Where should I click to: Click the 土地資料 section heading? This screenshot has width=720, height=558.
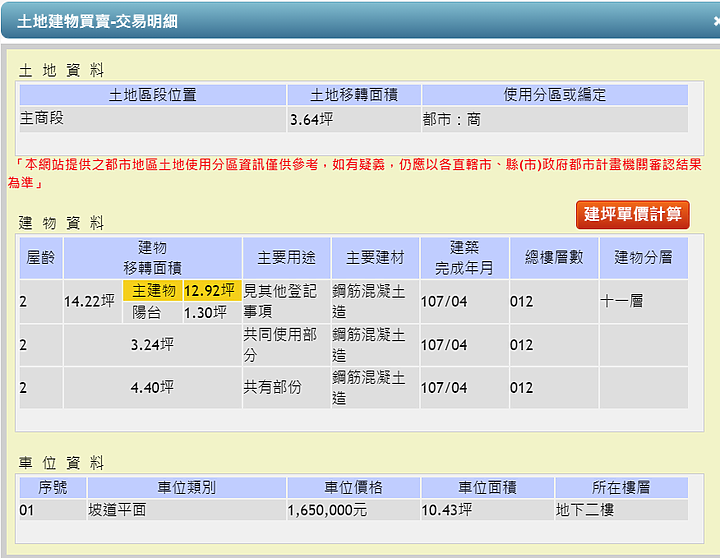(62, 70)
